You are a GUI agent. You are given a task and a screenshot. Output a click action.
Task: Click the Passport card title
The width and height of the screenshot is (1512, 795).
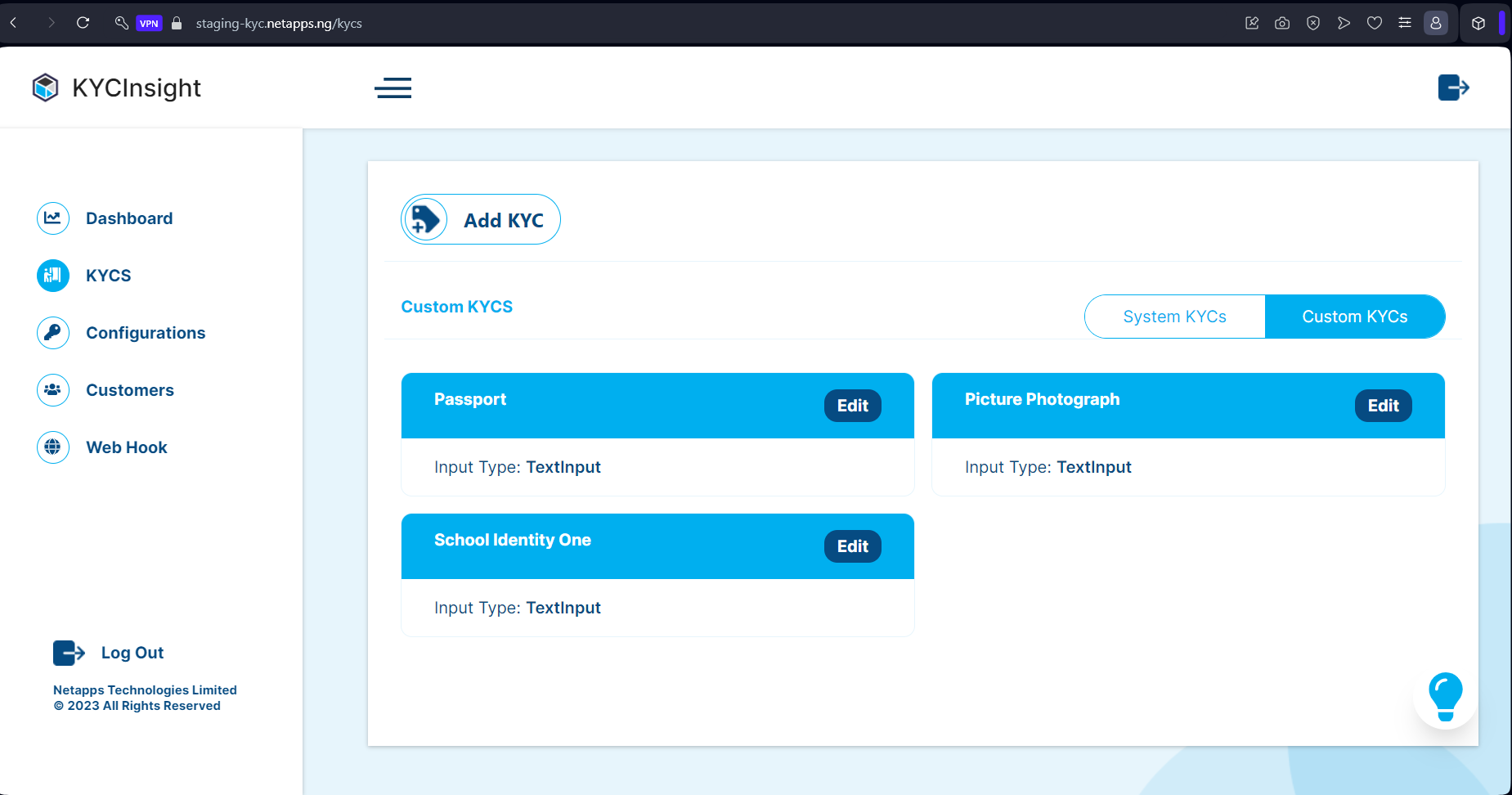click(470, 399)
